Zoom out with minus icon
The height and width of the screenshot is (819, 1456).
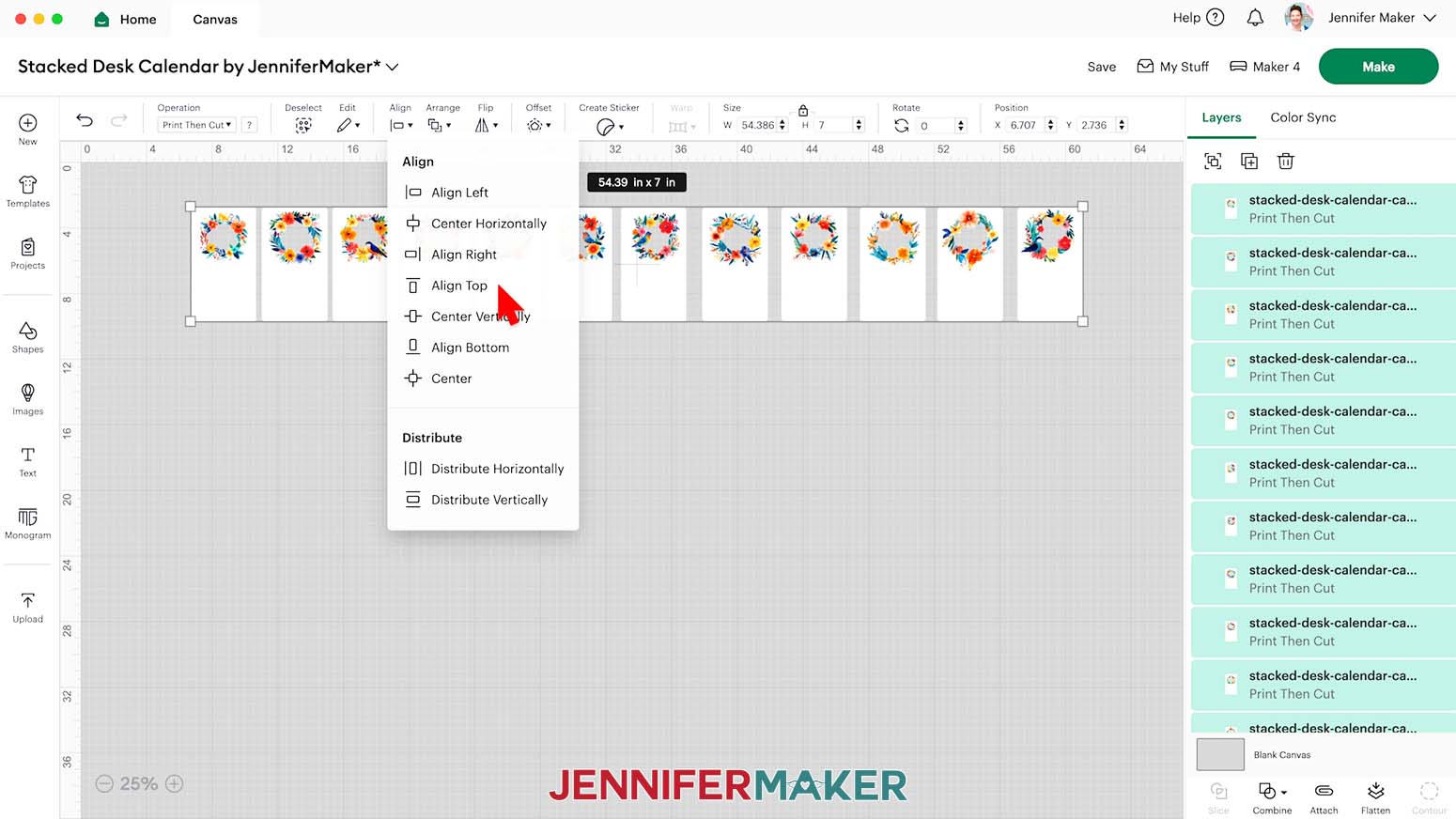click(x=104, y=783)
